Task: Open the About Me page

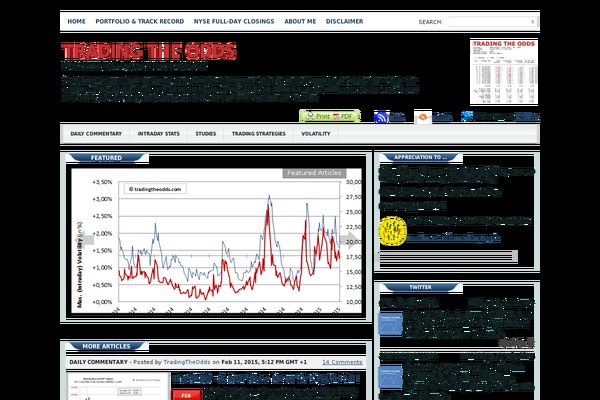Action: pyautogui.click(x=300, y=21)
